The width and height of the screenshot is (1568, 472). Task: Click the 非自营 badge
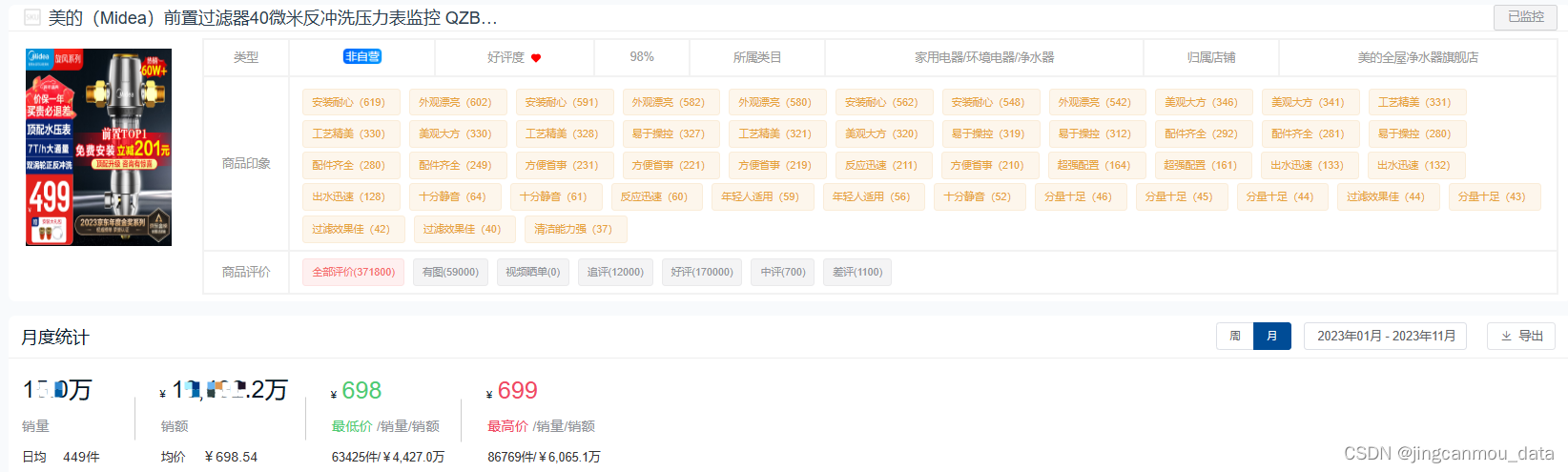(x=362, y=56)
